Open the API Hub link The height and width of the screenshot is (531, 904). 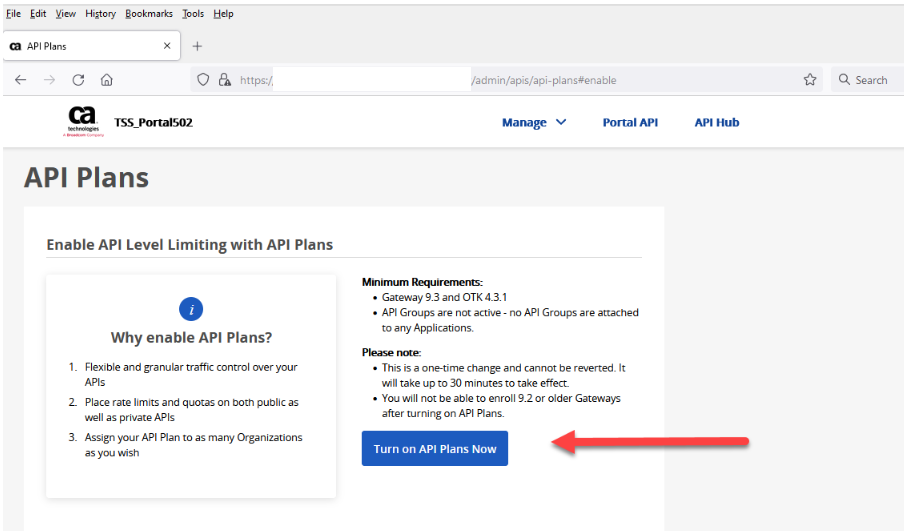[717, 123]
